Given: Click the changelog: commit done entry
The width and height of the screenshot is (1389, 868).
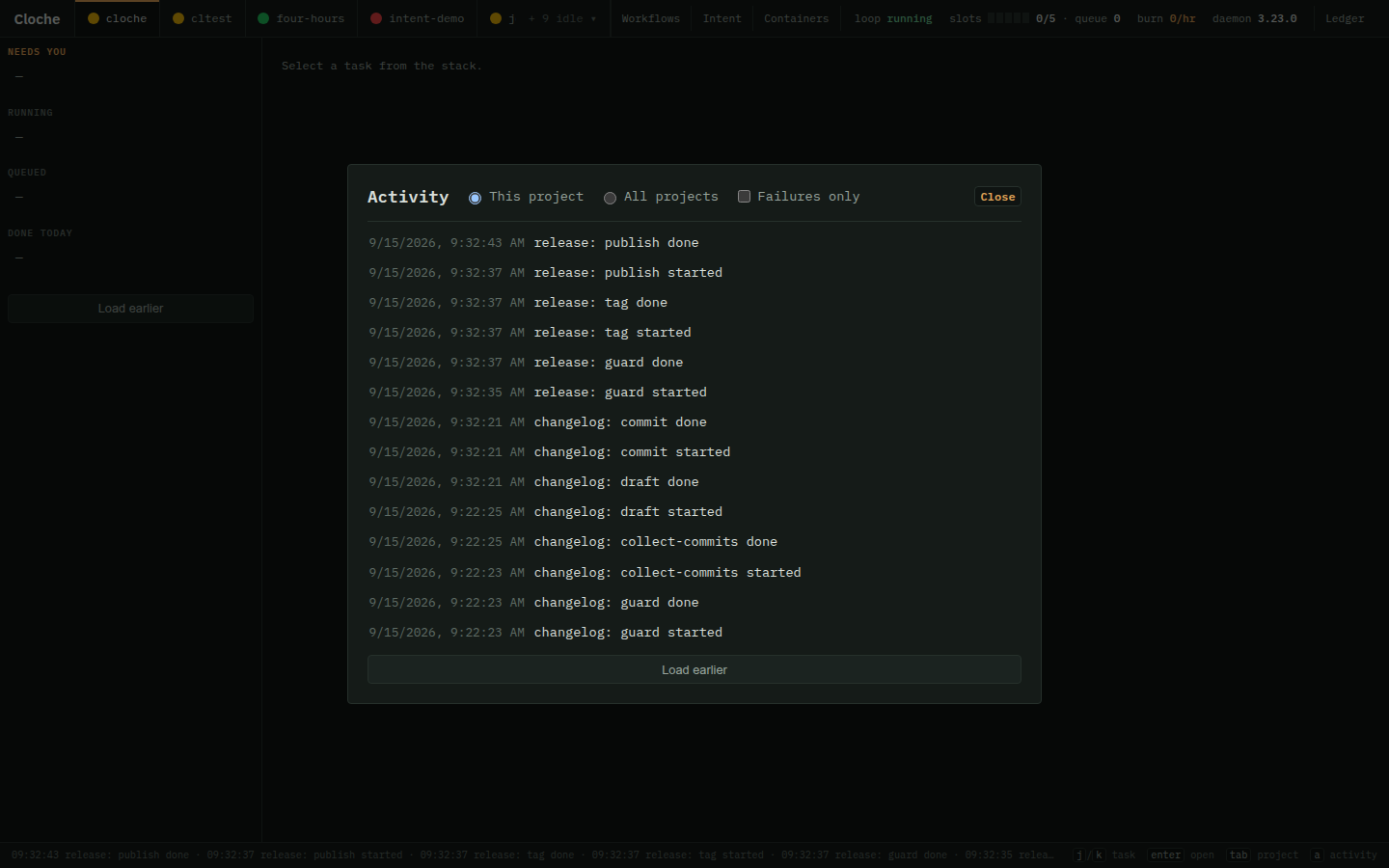Looking at the screenshot, I should pos(694,421).
